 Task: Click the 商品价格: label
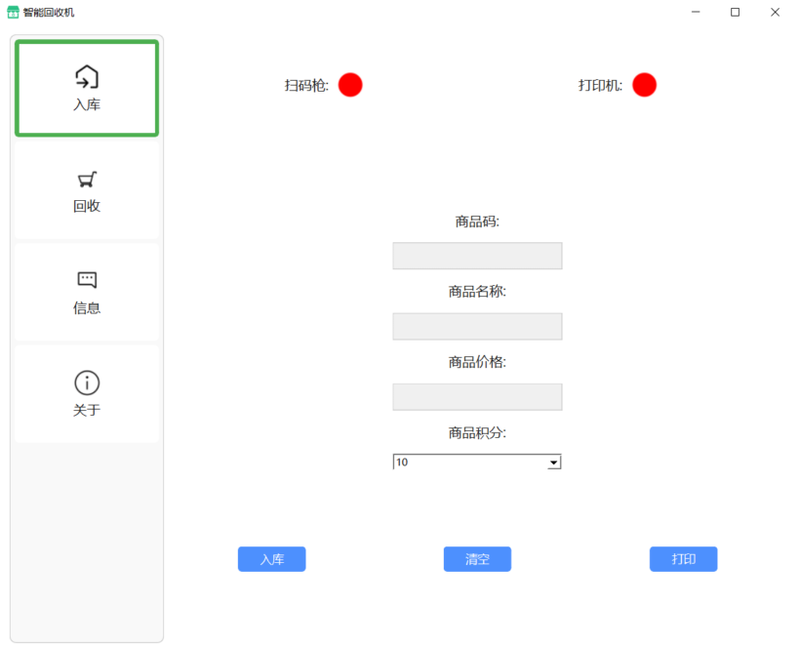(478, 362)
